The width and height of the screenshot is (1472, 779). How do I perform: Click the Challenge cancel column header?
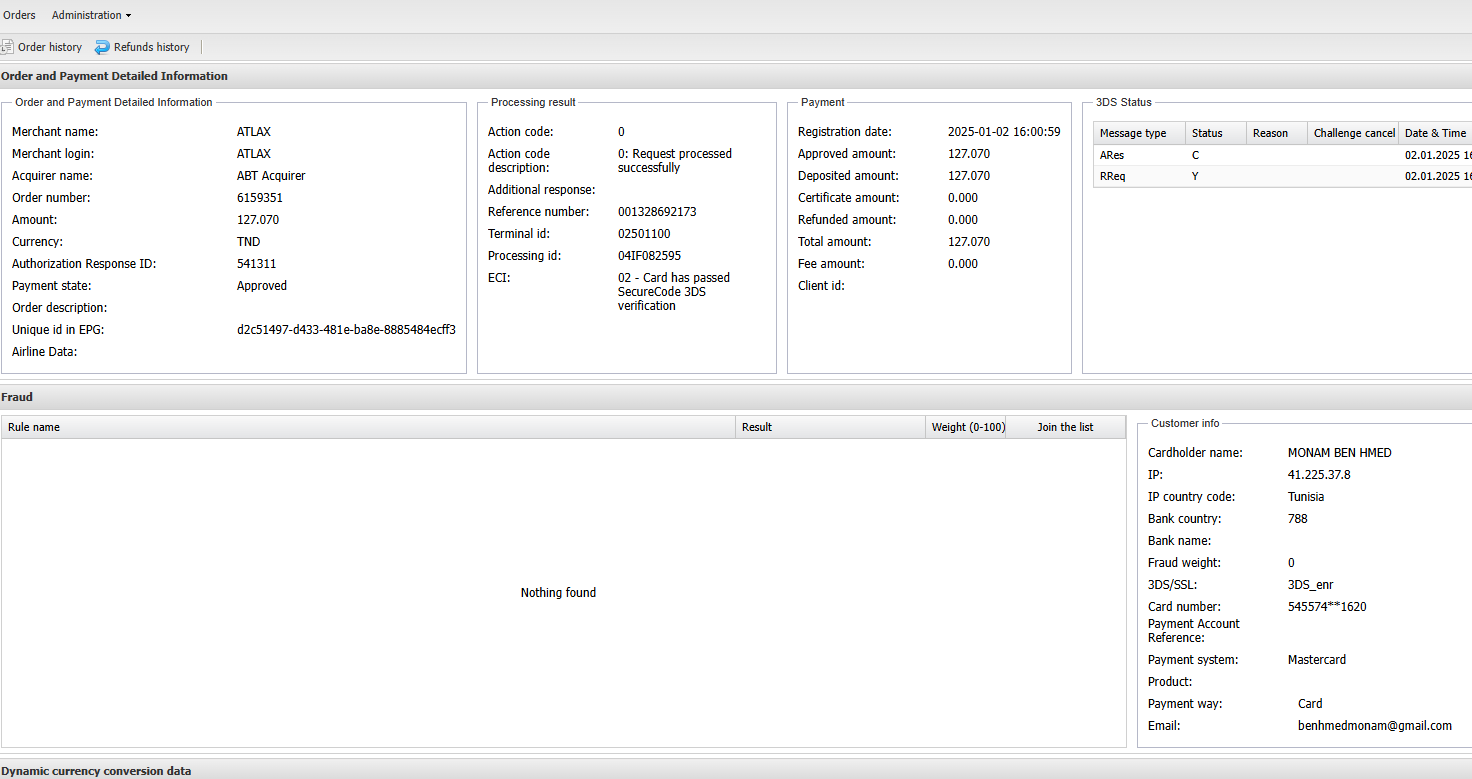[x=1353, y=133]
